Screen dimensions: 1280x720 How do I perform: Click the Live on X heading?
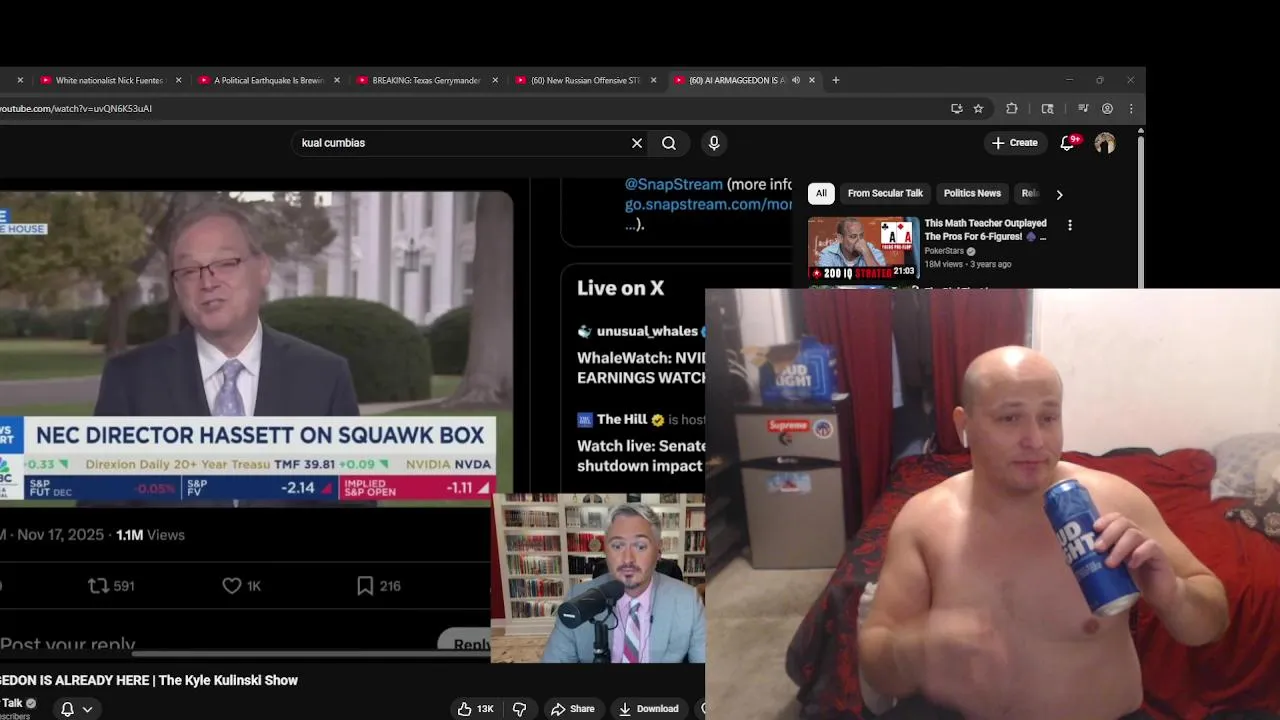(620, 288)
